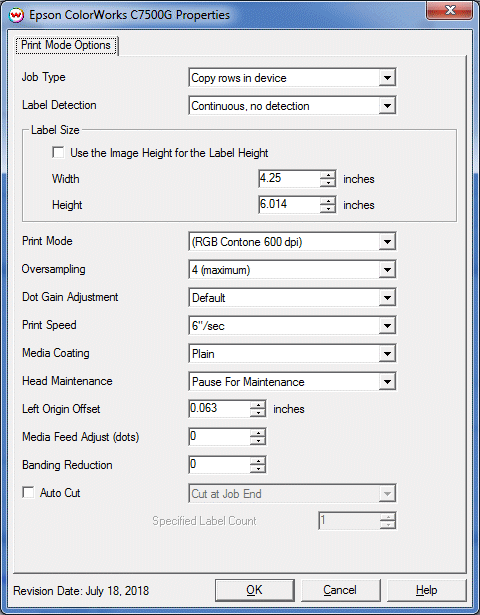Enable Use the Image Height checkbox
This screenshot has height=615, width=480.
point(58,152)
